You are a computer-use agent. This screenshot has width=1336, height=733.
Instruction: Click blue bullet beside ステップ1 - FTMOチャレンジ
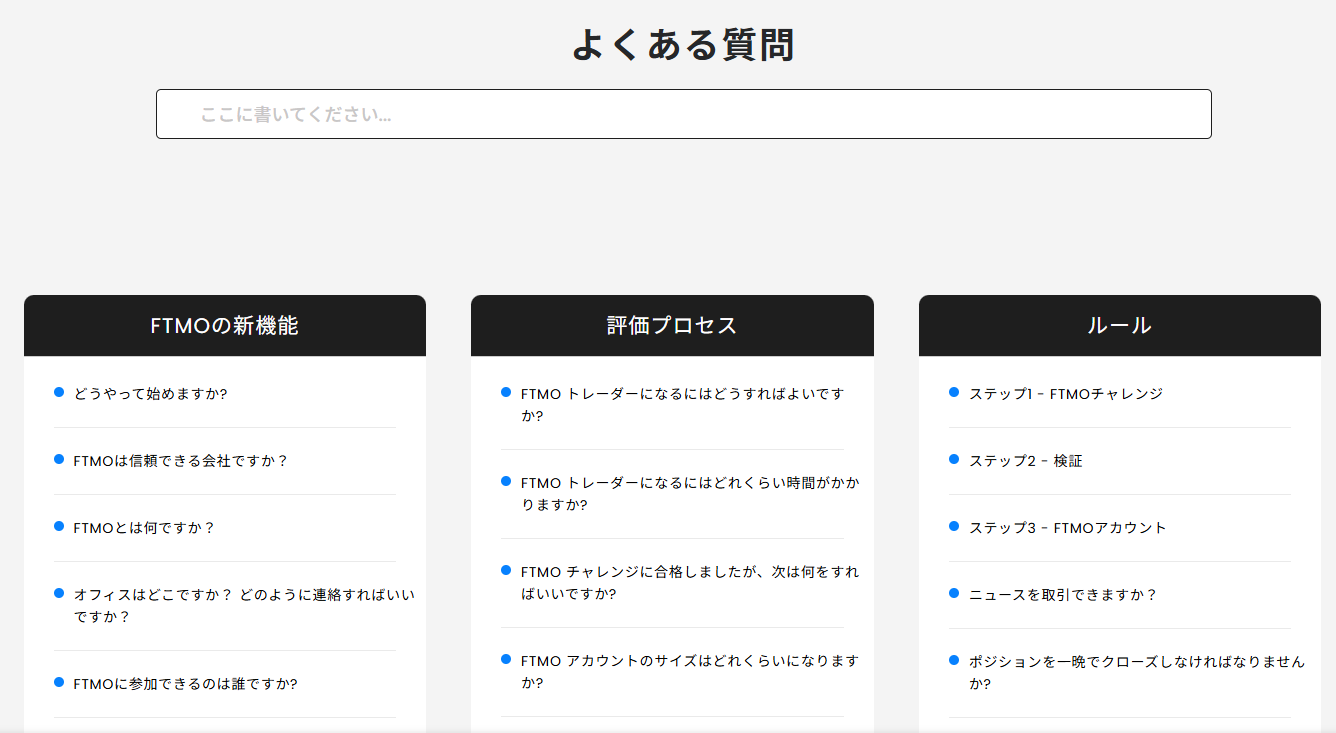(x=954, y=392)
